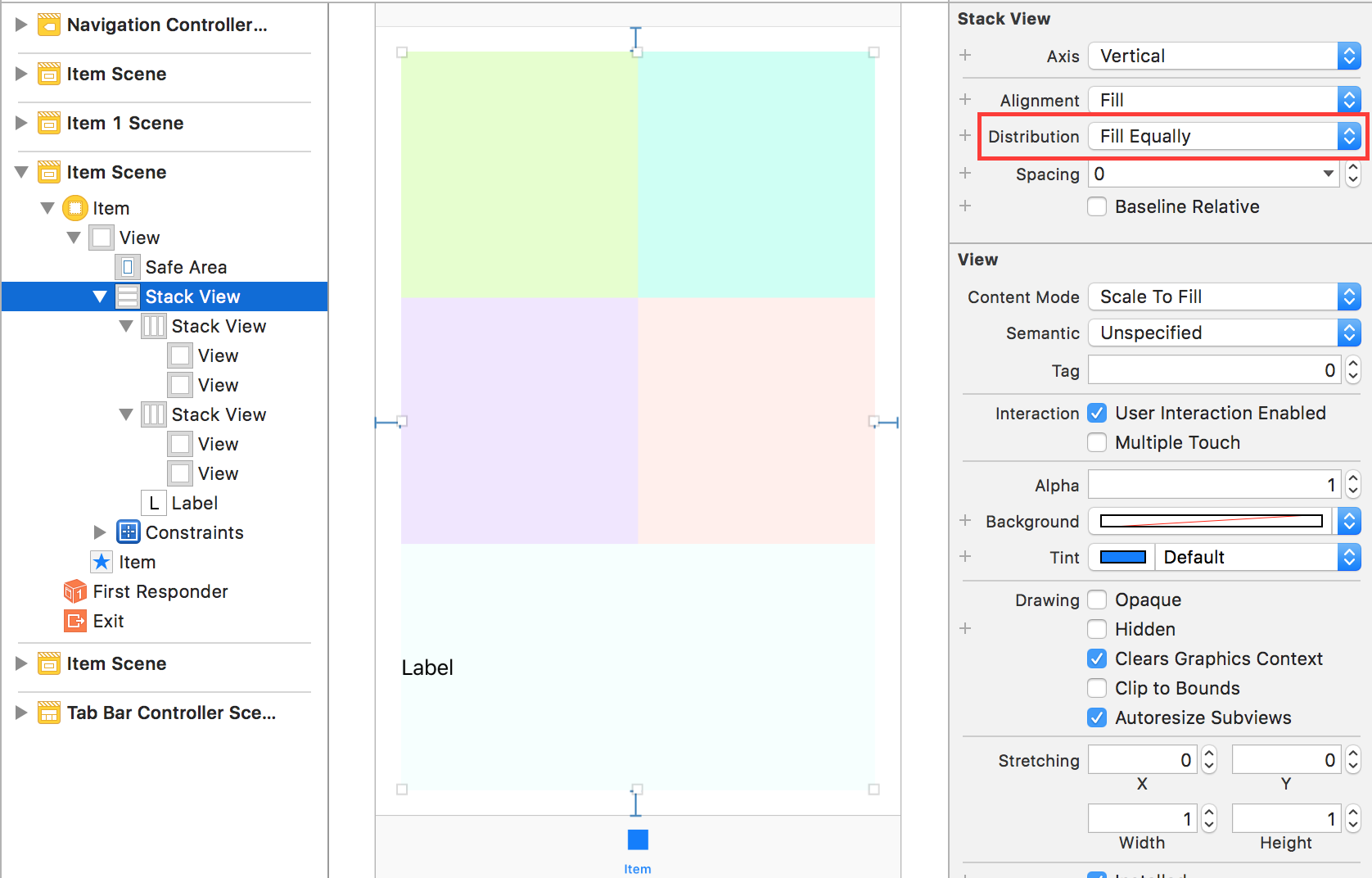Select the pink view on canvas
Image resolution: width=1372 pixels, height=878 pixels.
click(x=756, y=420)
